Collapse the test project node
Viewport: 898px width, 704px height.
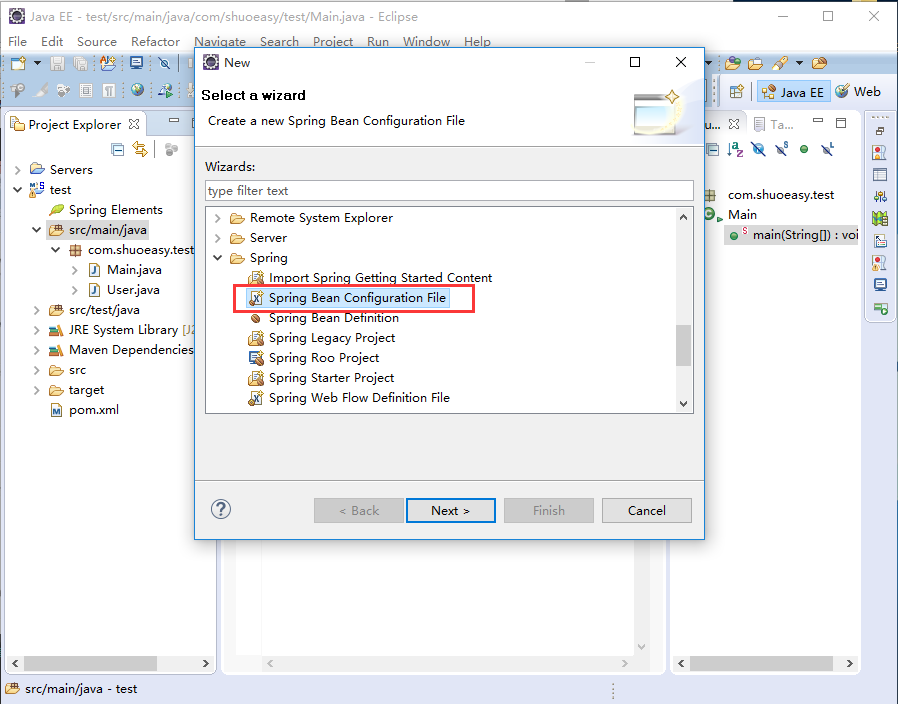pos(18,190)
